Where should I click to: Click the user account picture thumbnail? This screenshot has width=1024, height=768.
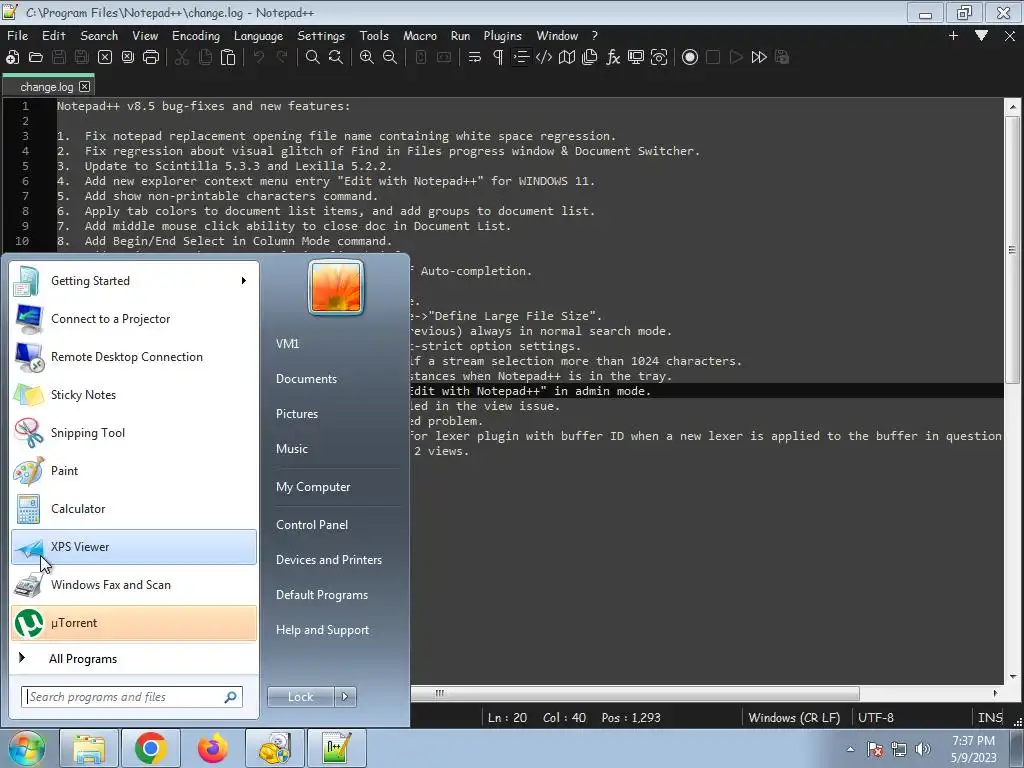tap(336, 287)
